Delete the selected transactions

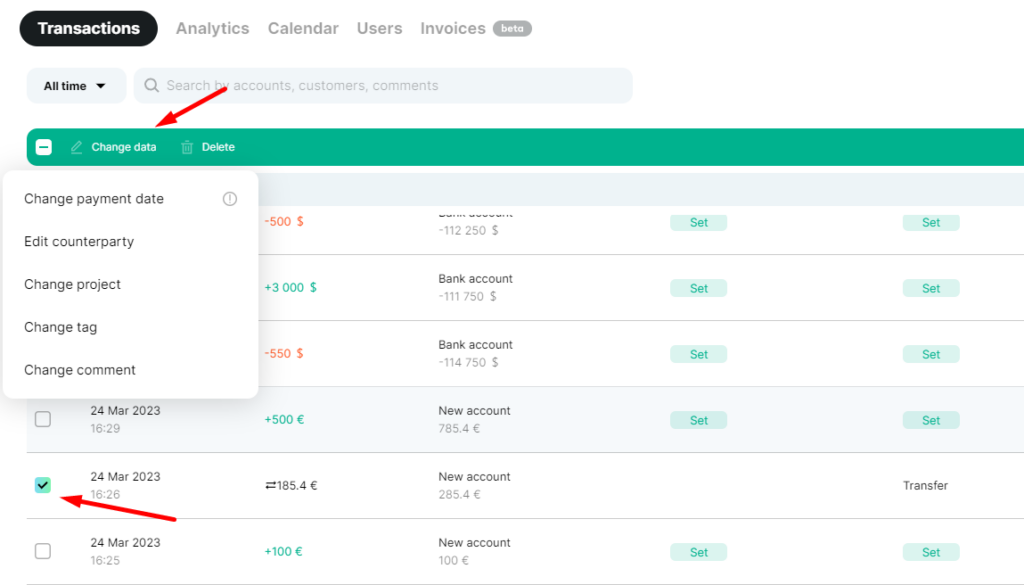click(208, 148)
